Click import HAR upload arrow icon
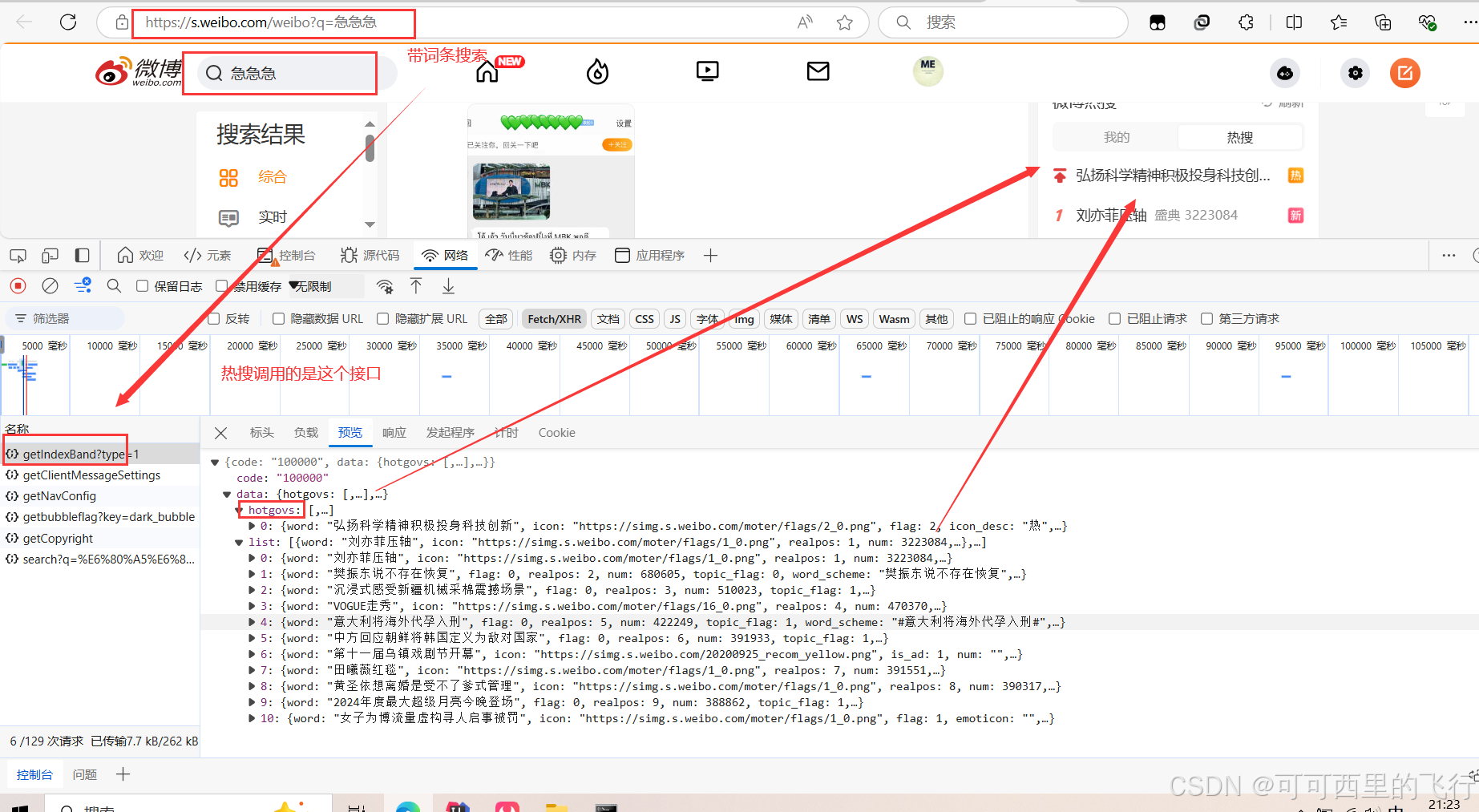The width and height of the screenshot is (1479, 812). point(416,286)
